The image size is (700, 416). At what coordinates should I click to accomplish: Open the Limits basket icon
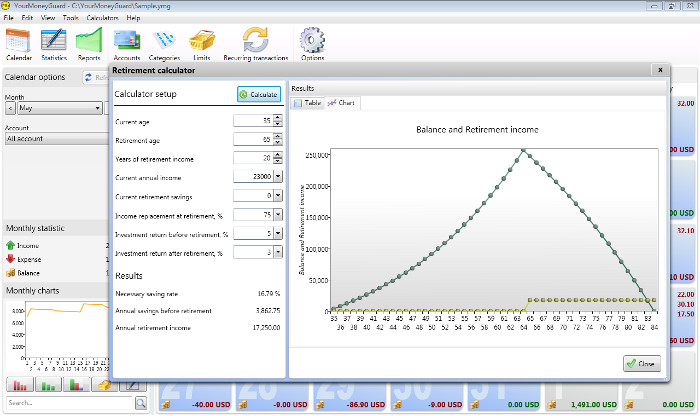click(203, 44)
